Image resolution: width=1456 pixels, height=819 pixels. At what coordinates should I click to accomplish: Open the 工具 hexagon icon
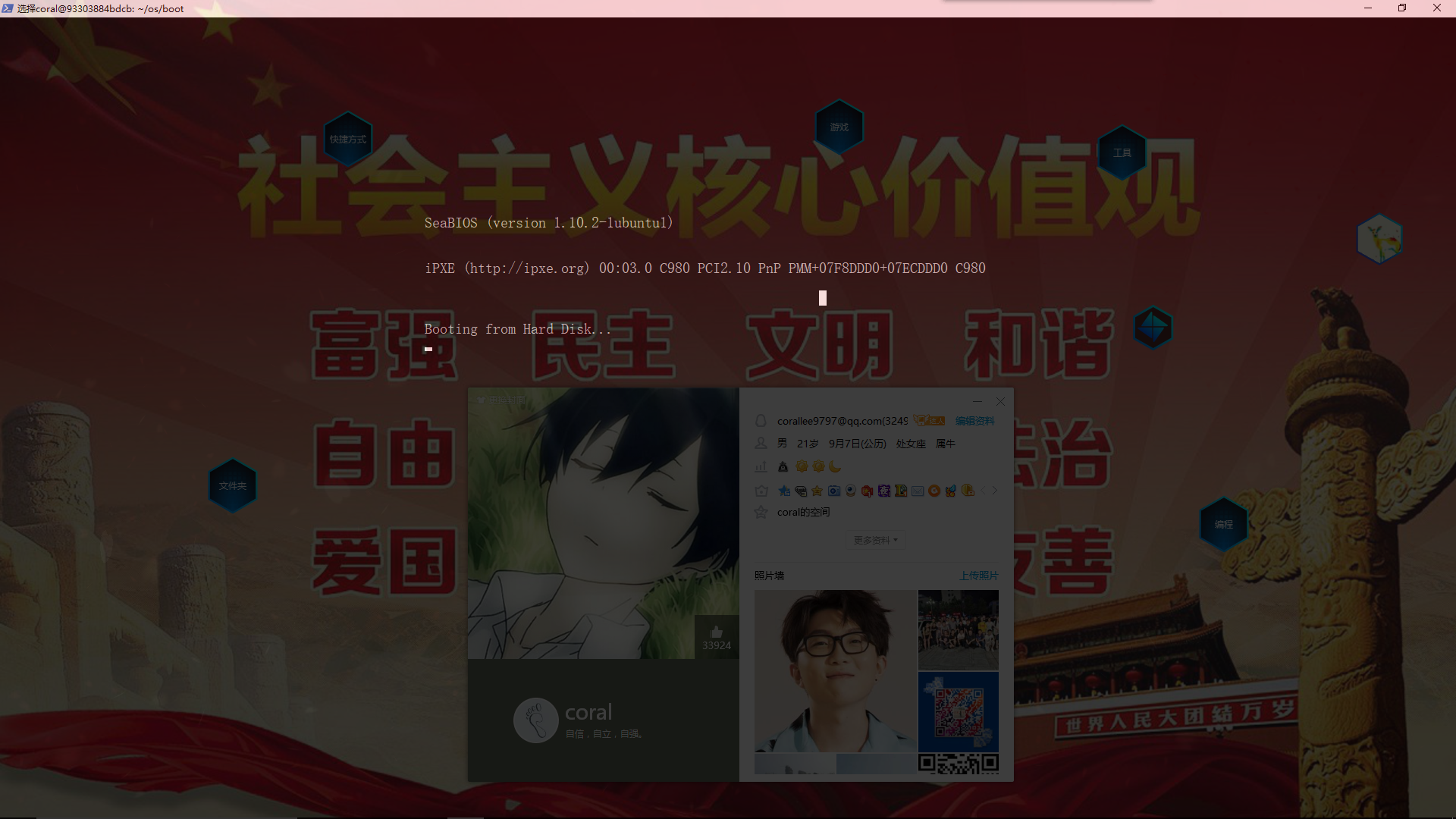[1122, 152]
